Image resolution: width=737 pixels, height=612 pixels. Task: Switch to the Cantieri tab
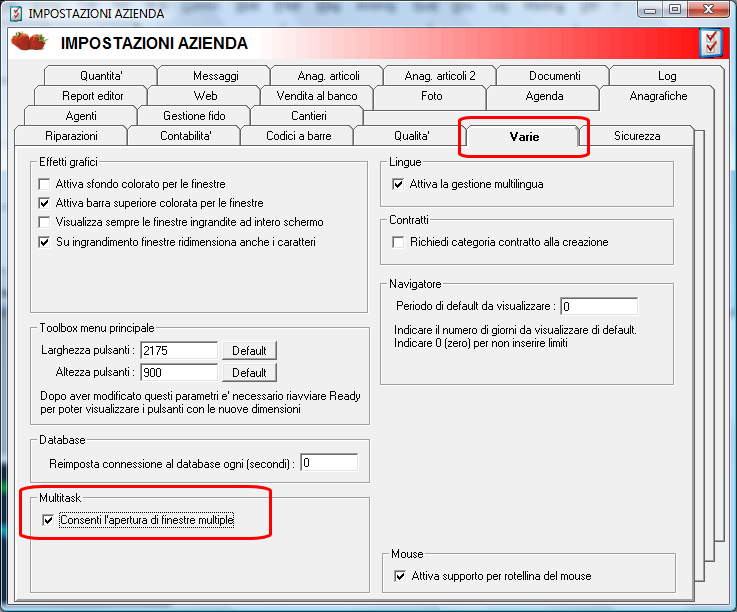pyautogui.click(x=309, y=116)
